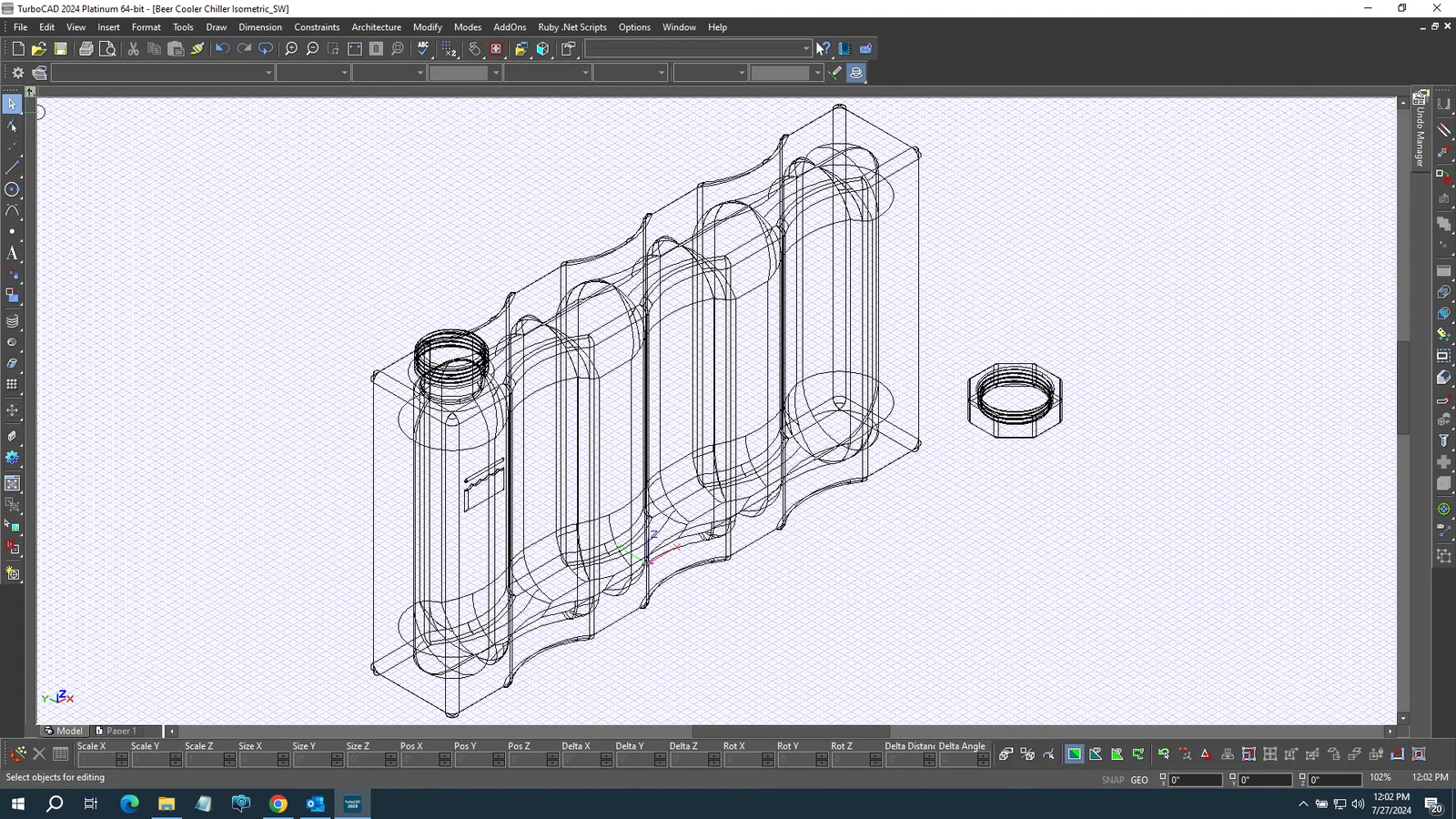Pick the Line drawing tool

pos(12,168)
